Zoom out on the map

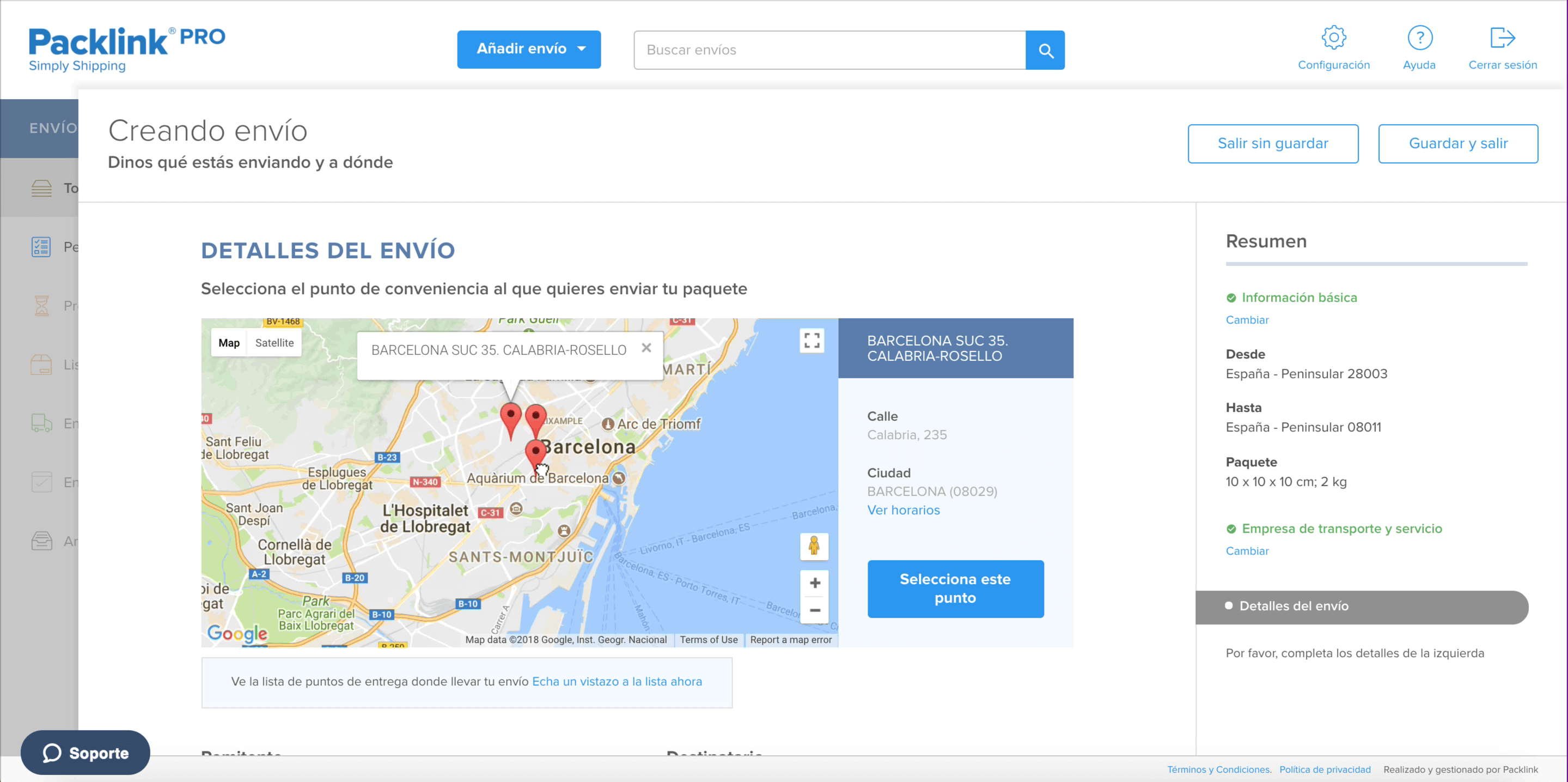point(814,610)
